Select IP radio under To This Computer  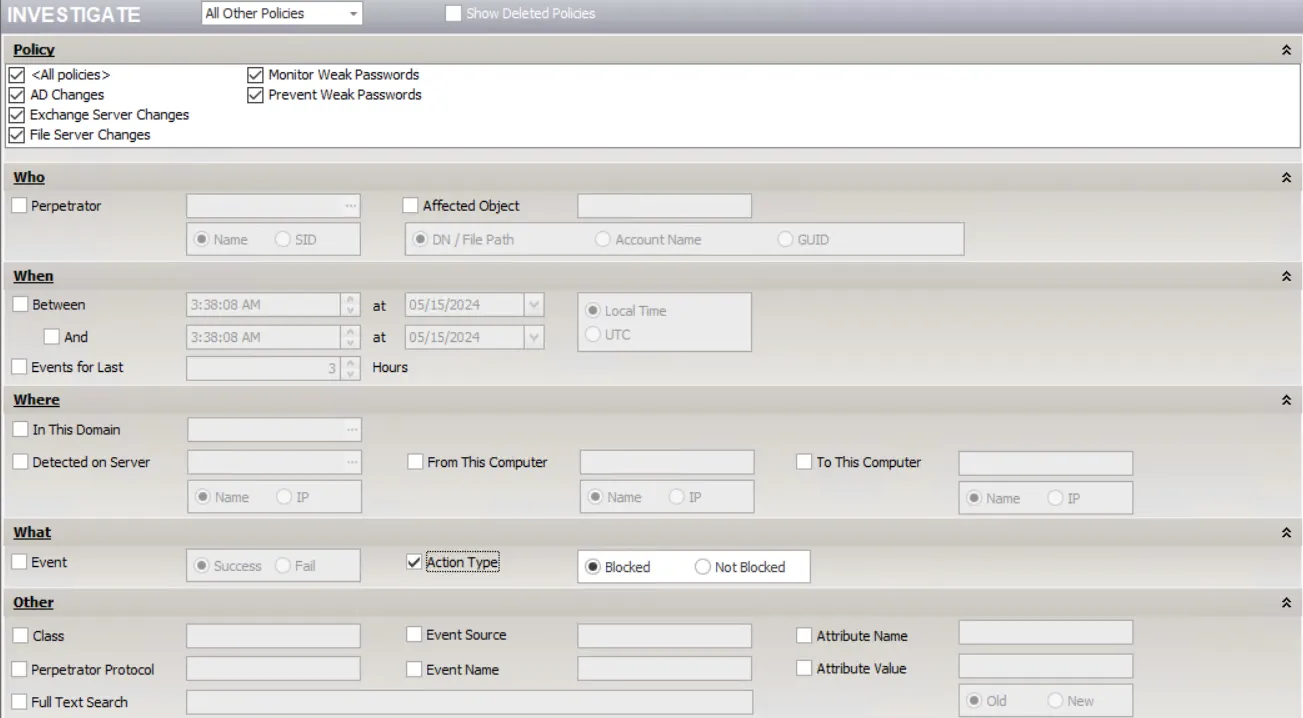(x=1054, y=498)
